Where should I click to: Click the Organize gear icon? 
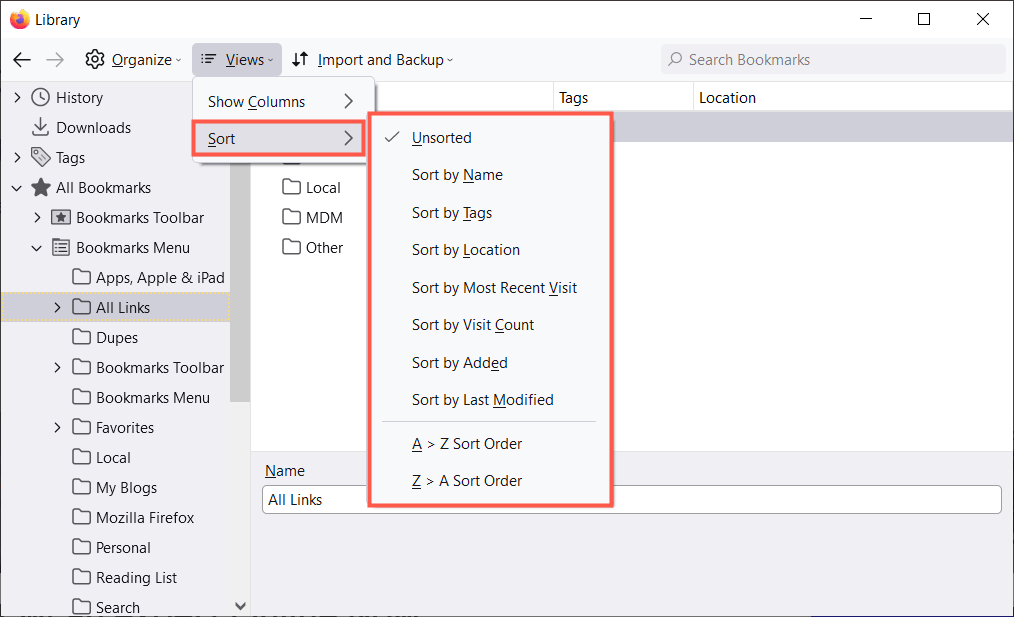95,60
